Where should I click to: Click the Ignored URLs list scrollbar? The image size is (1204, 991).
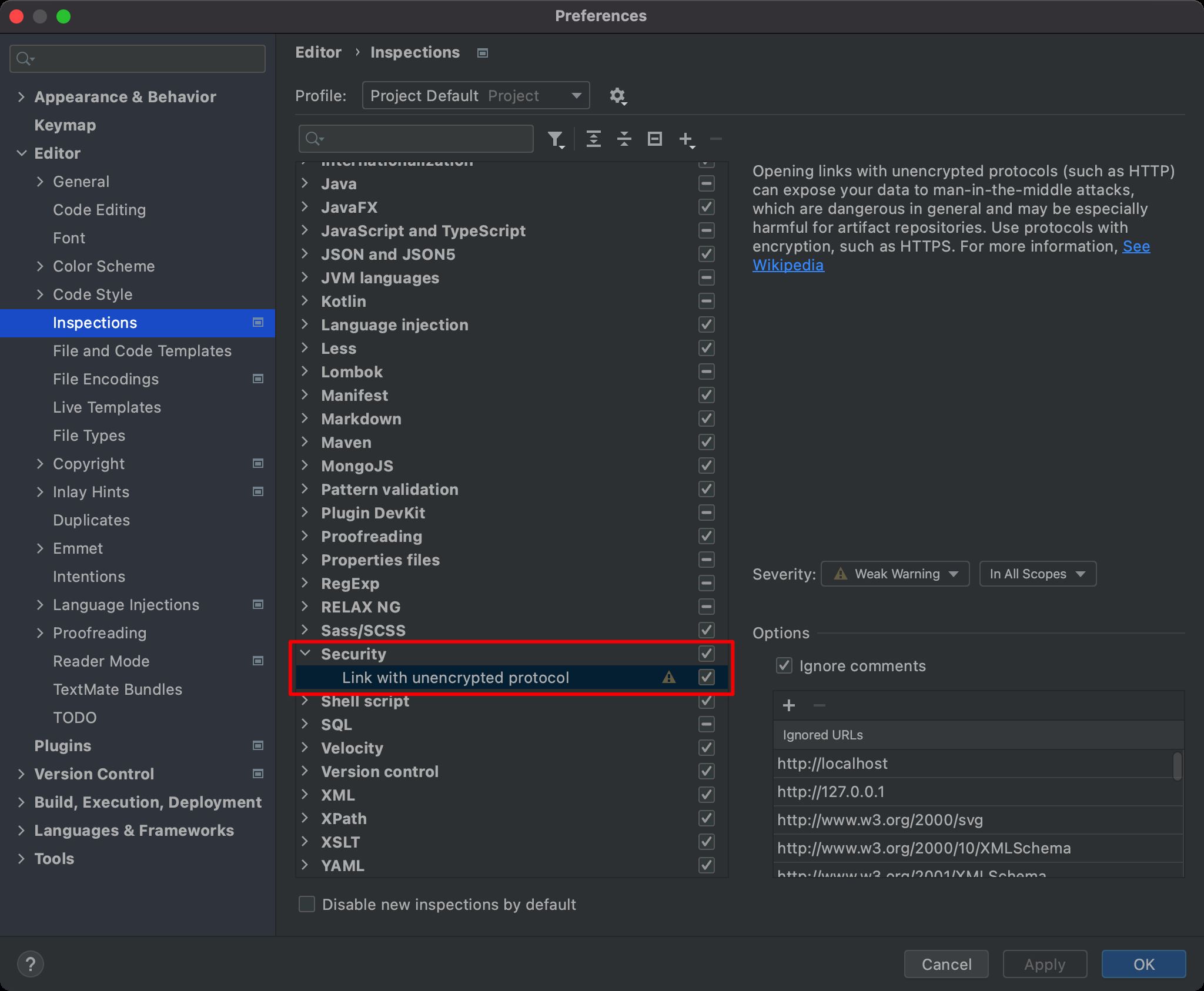tap(1177, 766)
